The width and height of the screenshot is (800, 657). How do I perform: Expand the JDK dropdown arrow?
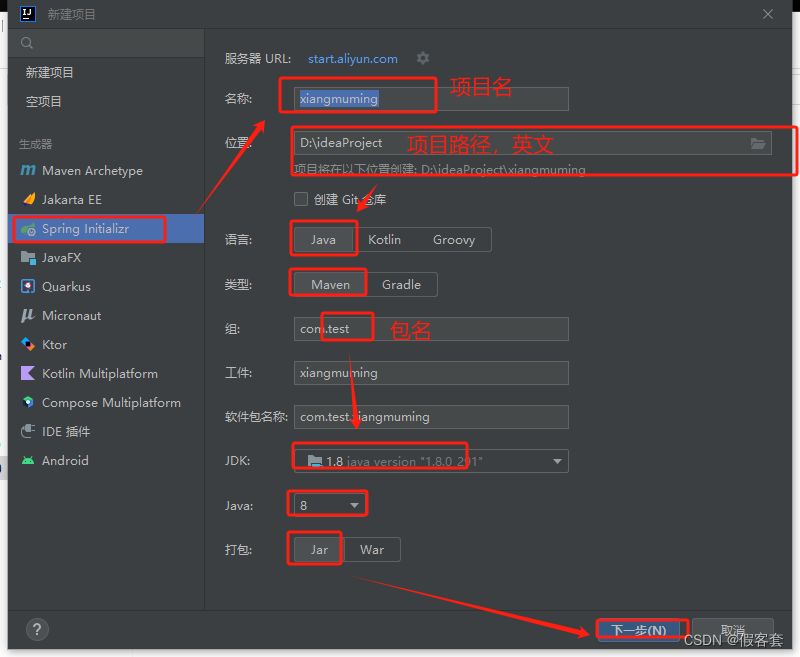coord(557,461)
